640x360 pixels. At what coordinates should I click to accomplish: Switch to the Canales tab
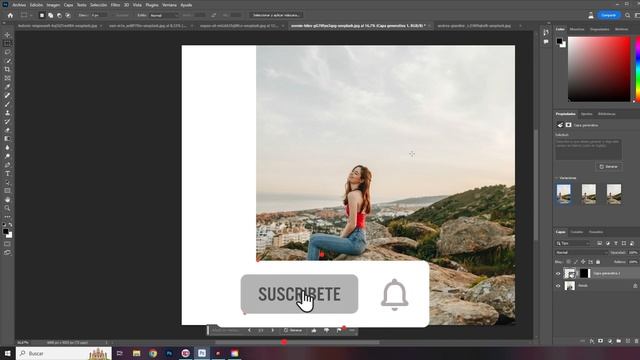pyautogui.click(x=577, y=232)
